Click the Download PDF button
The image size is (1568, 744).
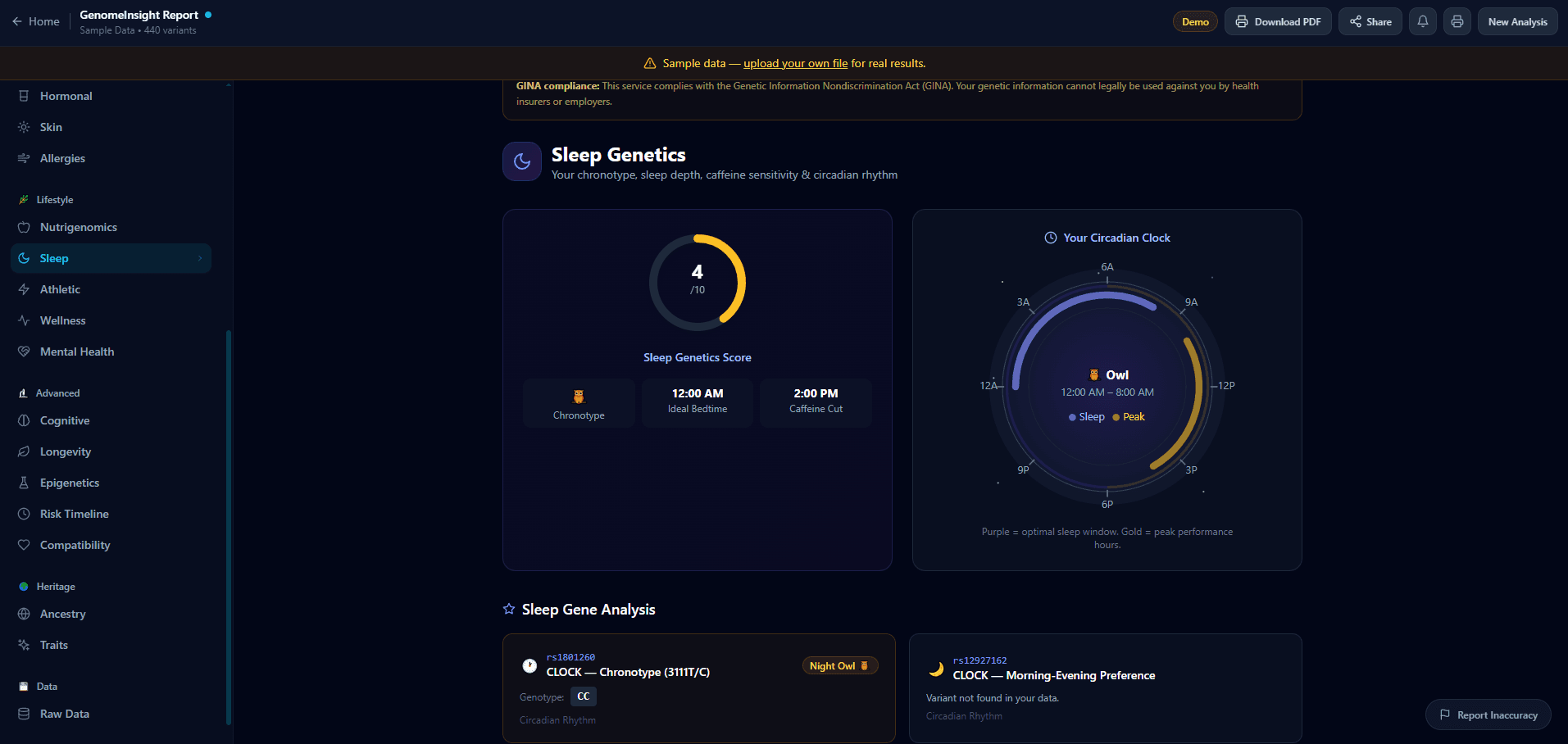[x=1278, y=21]
